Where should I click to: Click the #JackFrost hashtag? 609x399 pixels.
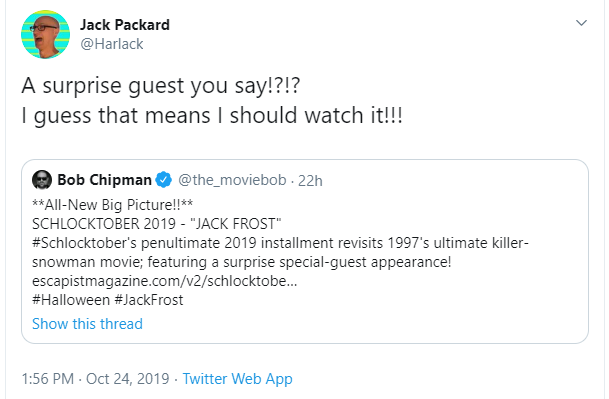[149, 300]
